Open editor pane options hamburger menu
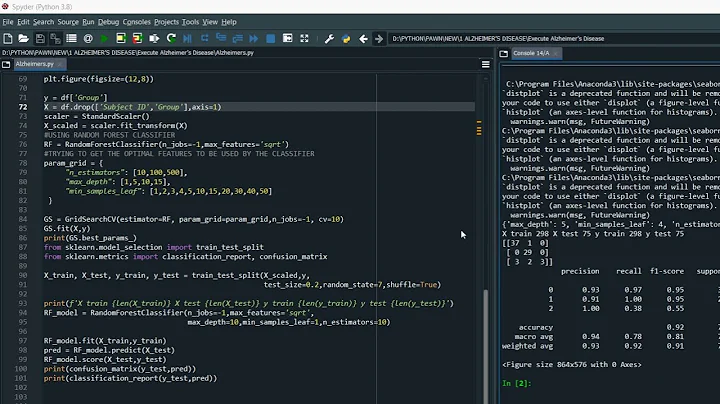720x404 pixels. 485,64
